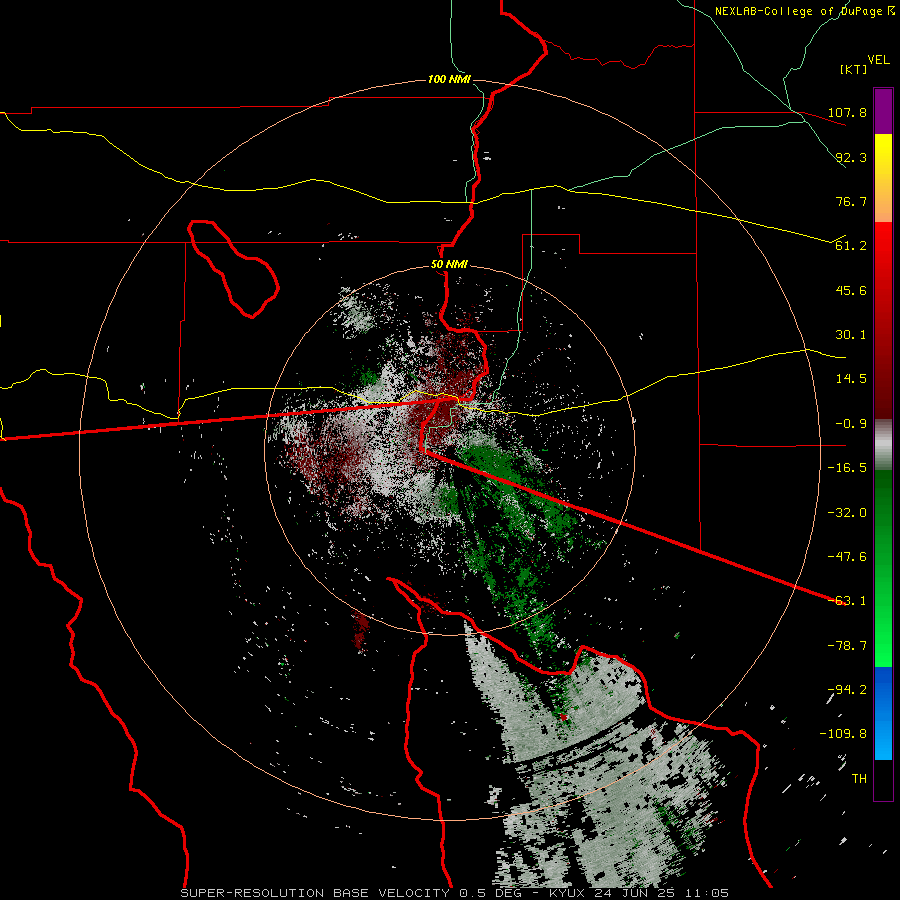The image size is (900, 900).
Task: Select the 107.8 velocity value
Action: [x=847, y=112]
